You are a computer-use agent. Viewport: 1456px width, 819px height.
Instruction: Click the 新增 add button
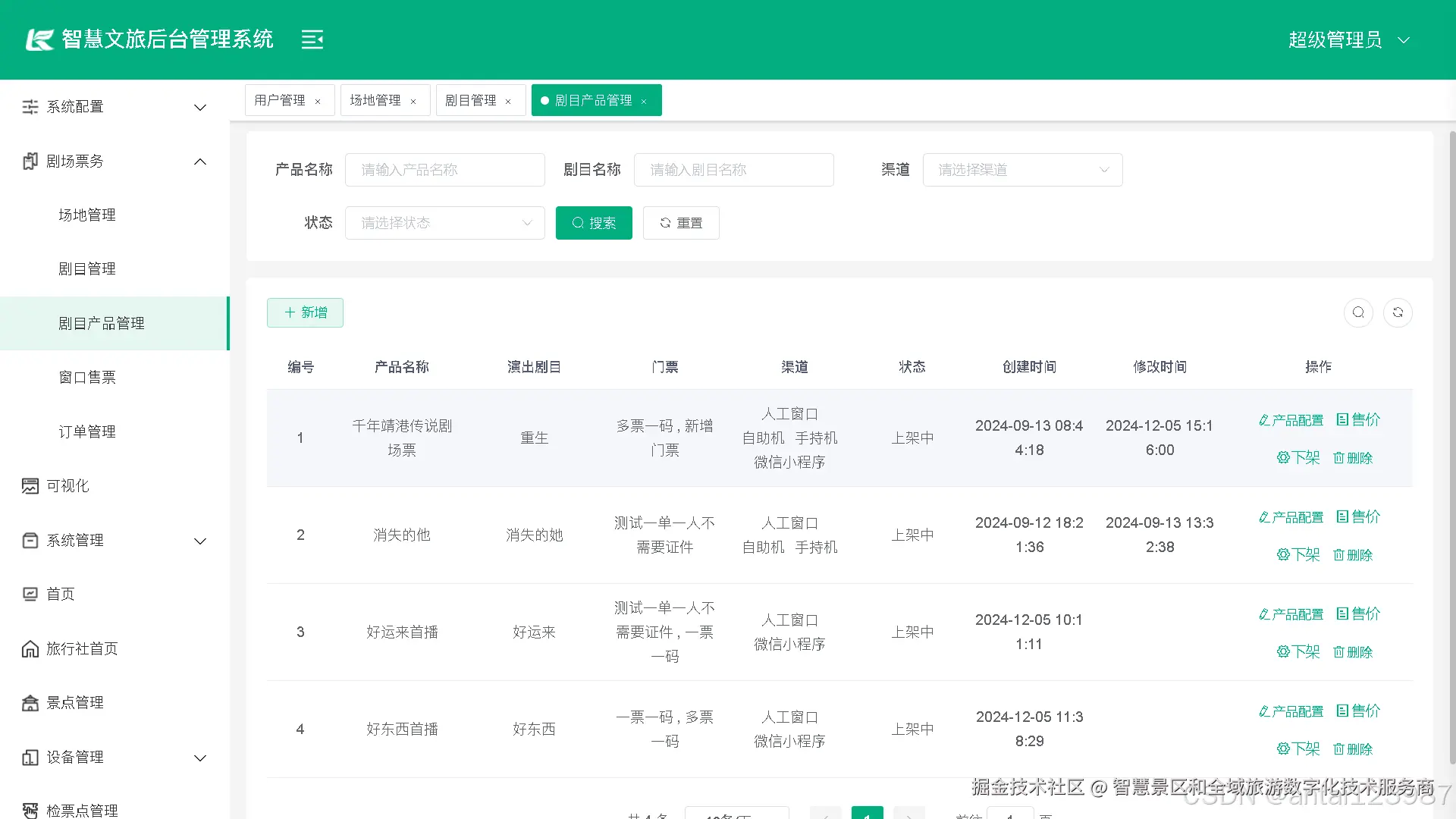[x=305, y=312]
